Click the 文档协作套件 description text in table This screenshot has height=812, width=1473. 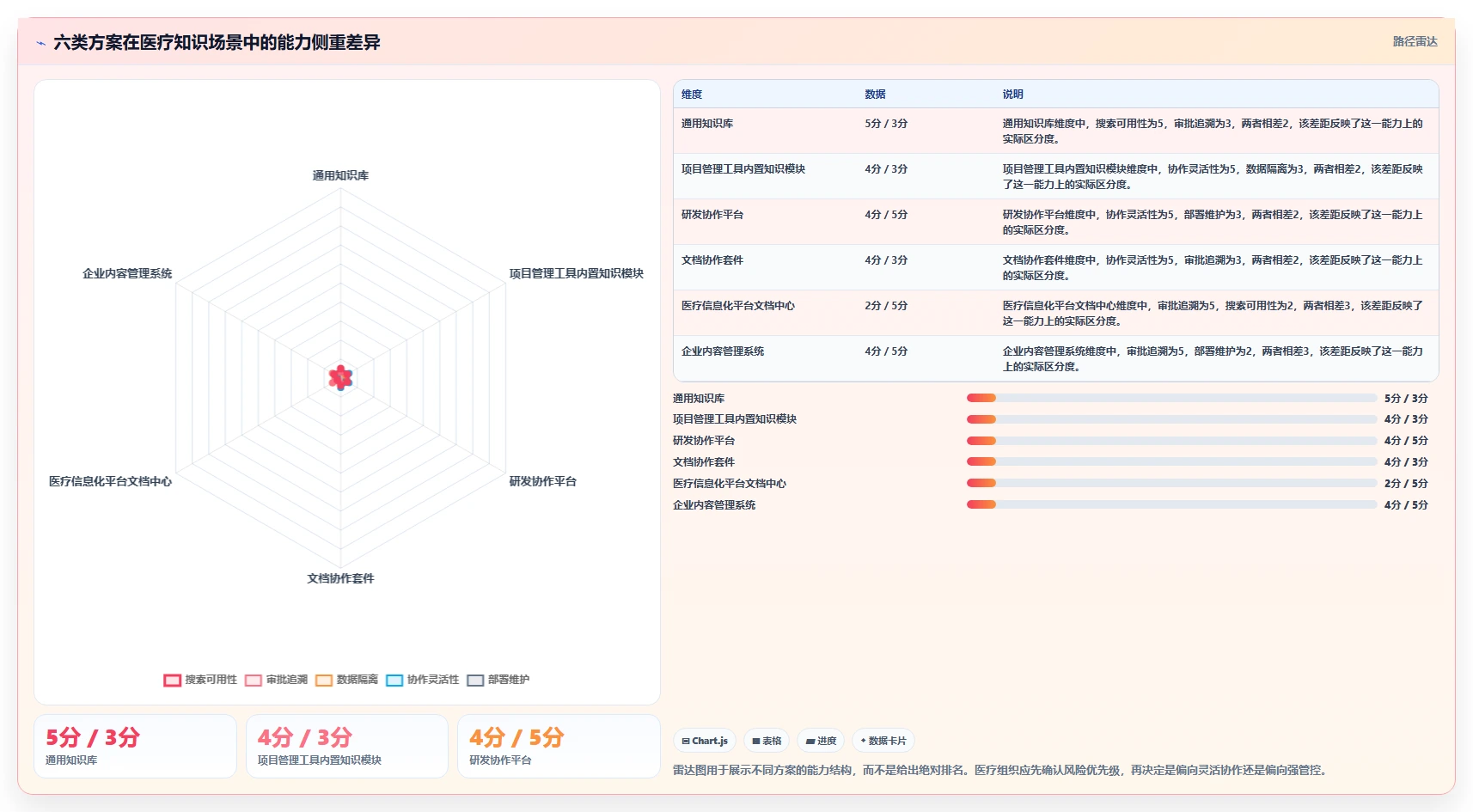tap(1213, 268)
